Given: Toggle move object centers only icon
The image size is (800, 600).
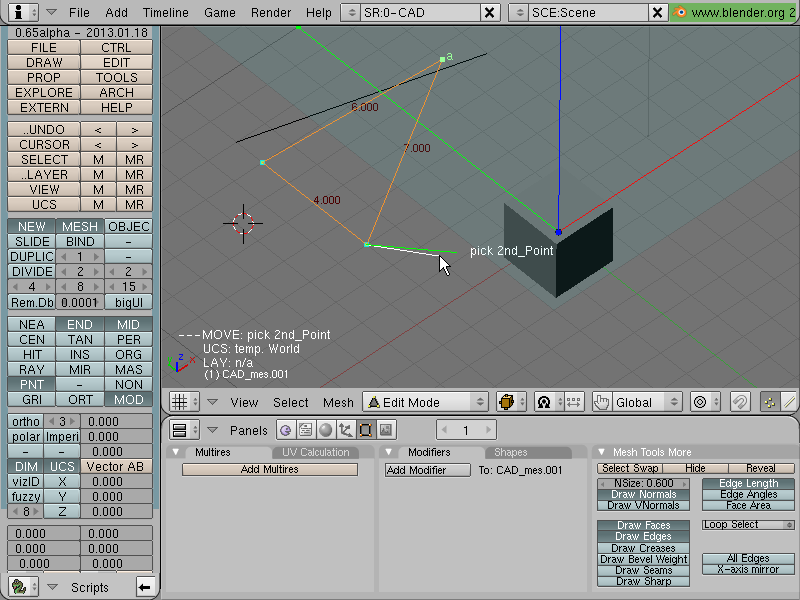Looking at the screenshot, I should point(574,402).
